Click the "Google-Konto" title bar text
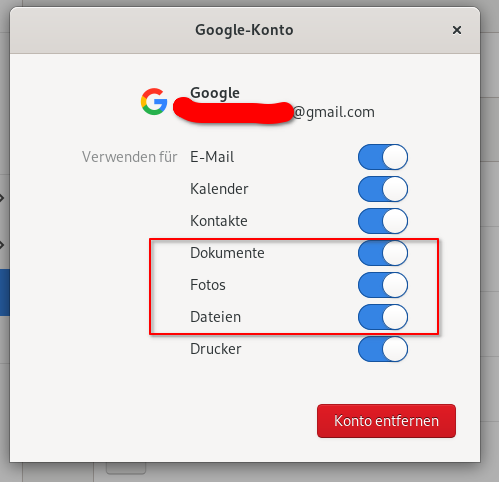 [244, 30]
